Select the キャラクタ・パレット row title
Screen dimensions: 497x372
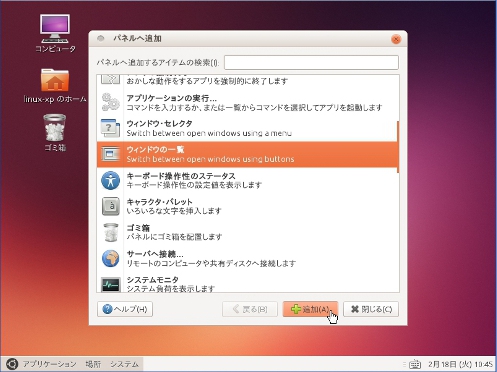point(159,202)
